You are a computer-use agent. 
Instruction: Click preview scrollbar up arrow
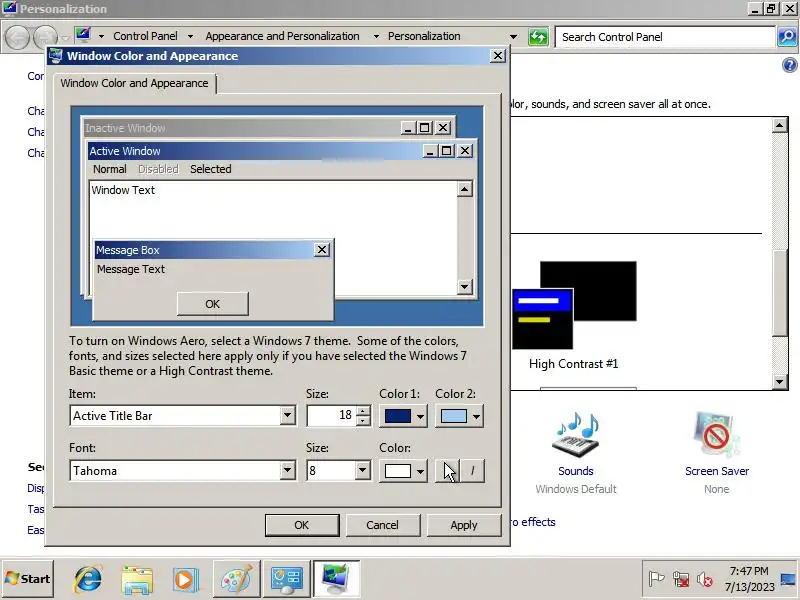pos(464,189)
